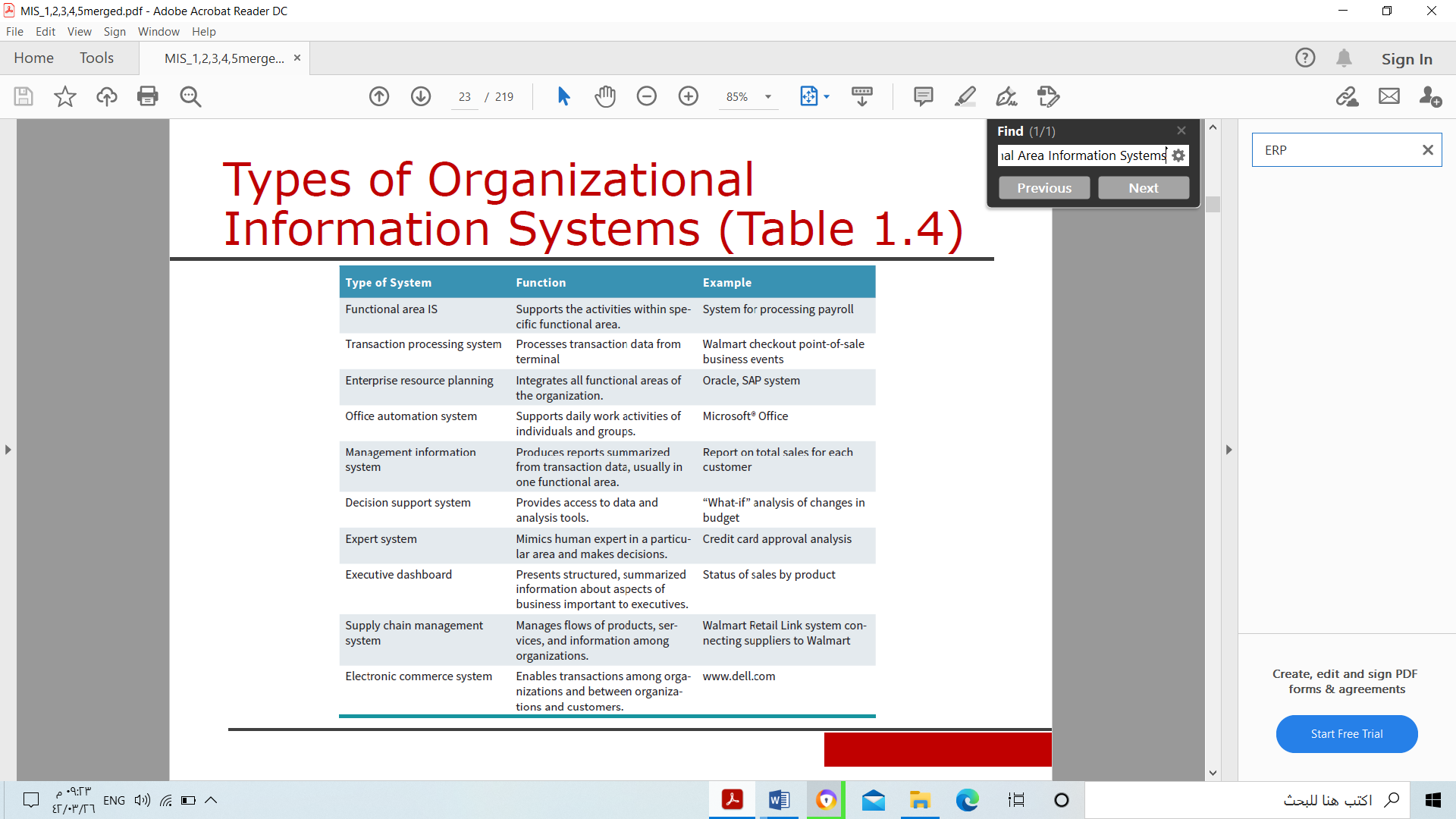View notifications bell
The image size is (1456, 819).
(x=1345, y=58)
